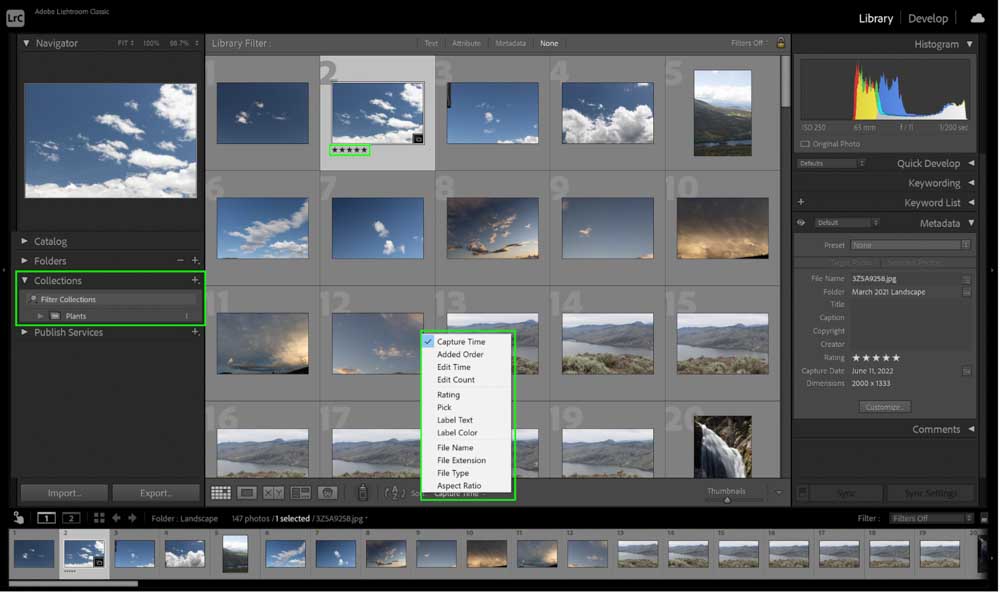Image resolution: width=1000 pixels, height=592 pixels.
Task: Add keyword with the Keyword List plus icon
Action: (x=801, y=202)
